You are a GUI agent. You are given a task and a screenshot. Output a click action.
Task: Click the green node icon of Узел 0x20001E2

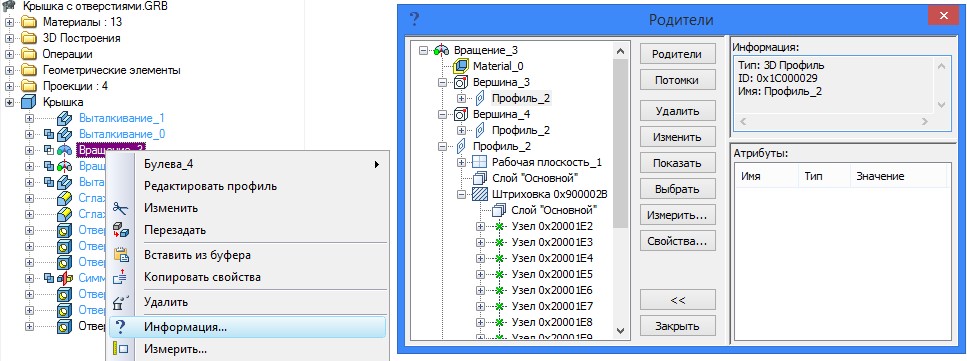(500, 226)
